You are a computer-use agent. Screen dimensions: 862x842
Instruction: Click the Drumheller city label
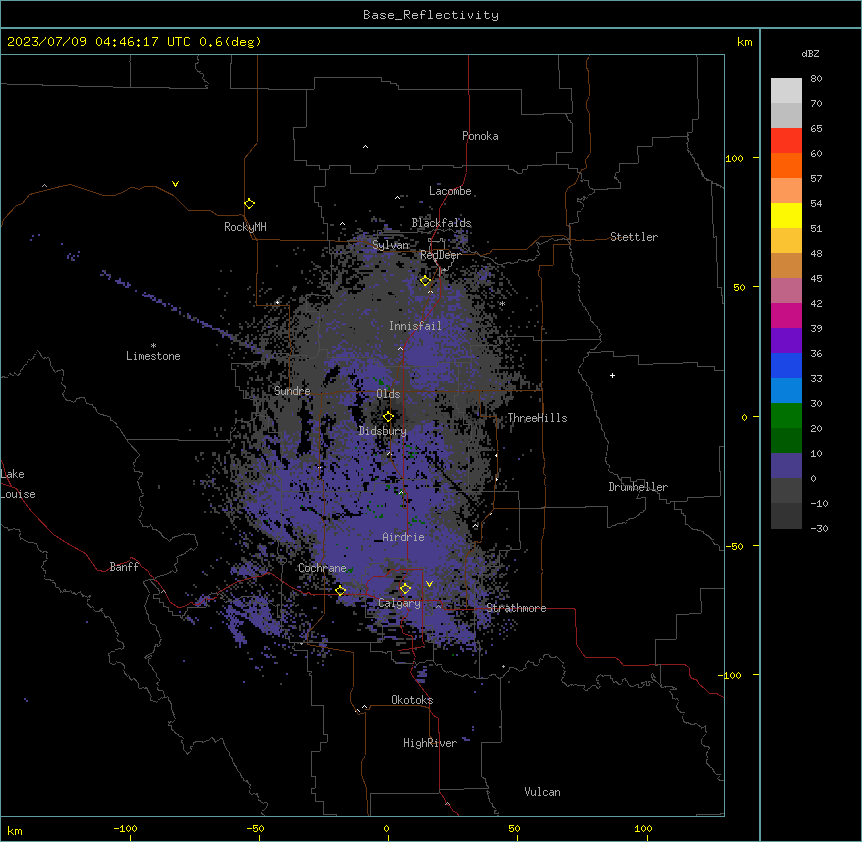click(x=638, y=487)
